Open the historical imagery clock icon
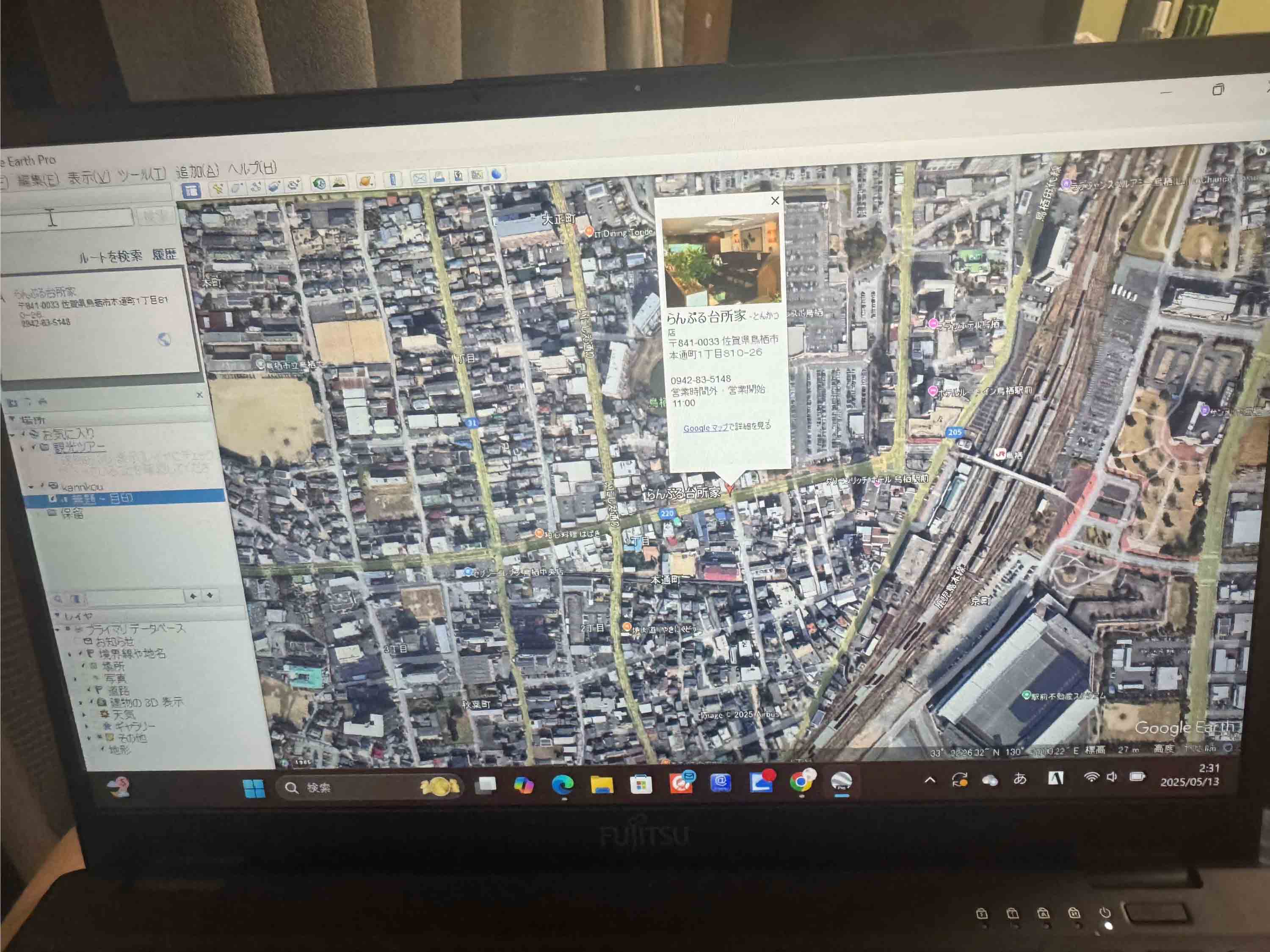1270x952 pixels. (x=319, y=184)
